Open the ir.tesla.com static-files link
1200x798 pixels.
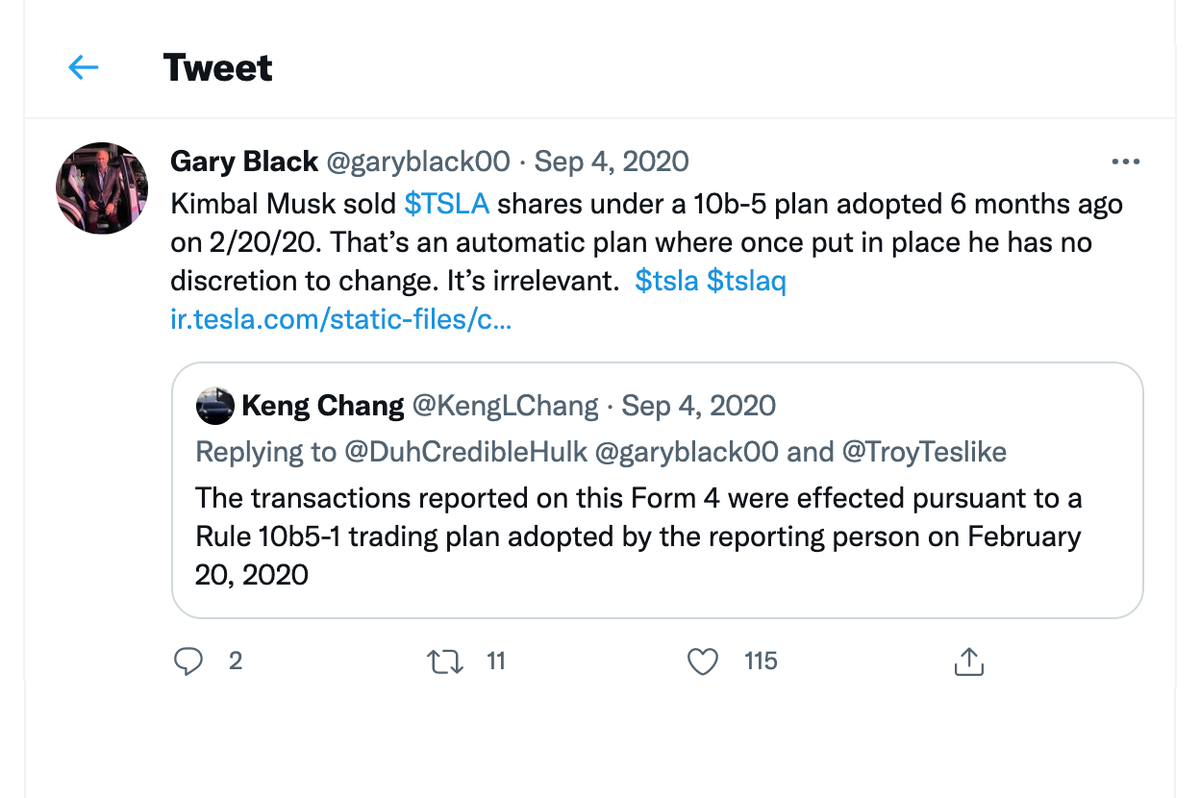tap(342, 321)
